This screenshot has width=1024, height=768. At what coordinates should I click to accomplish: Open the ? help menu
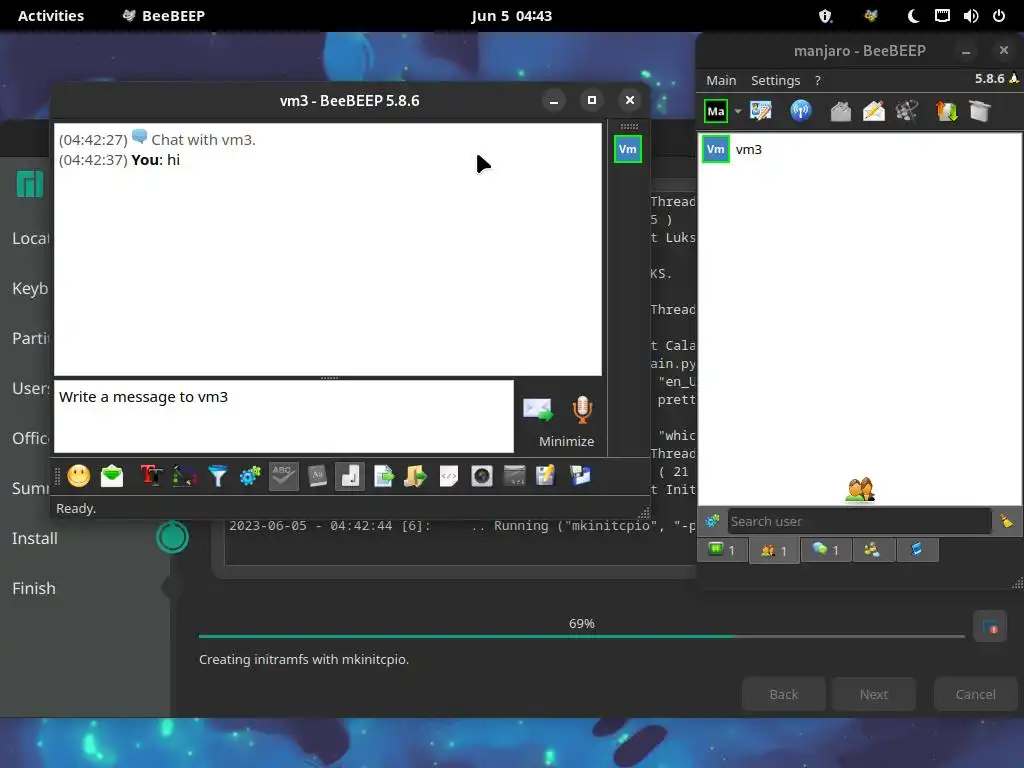(x=818, y=80)
